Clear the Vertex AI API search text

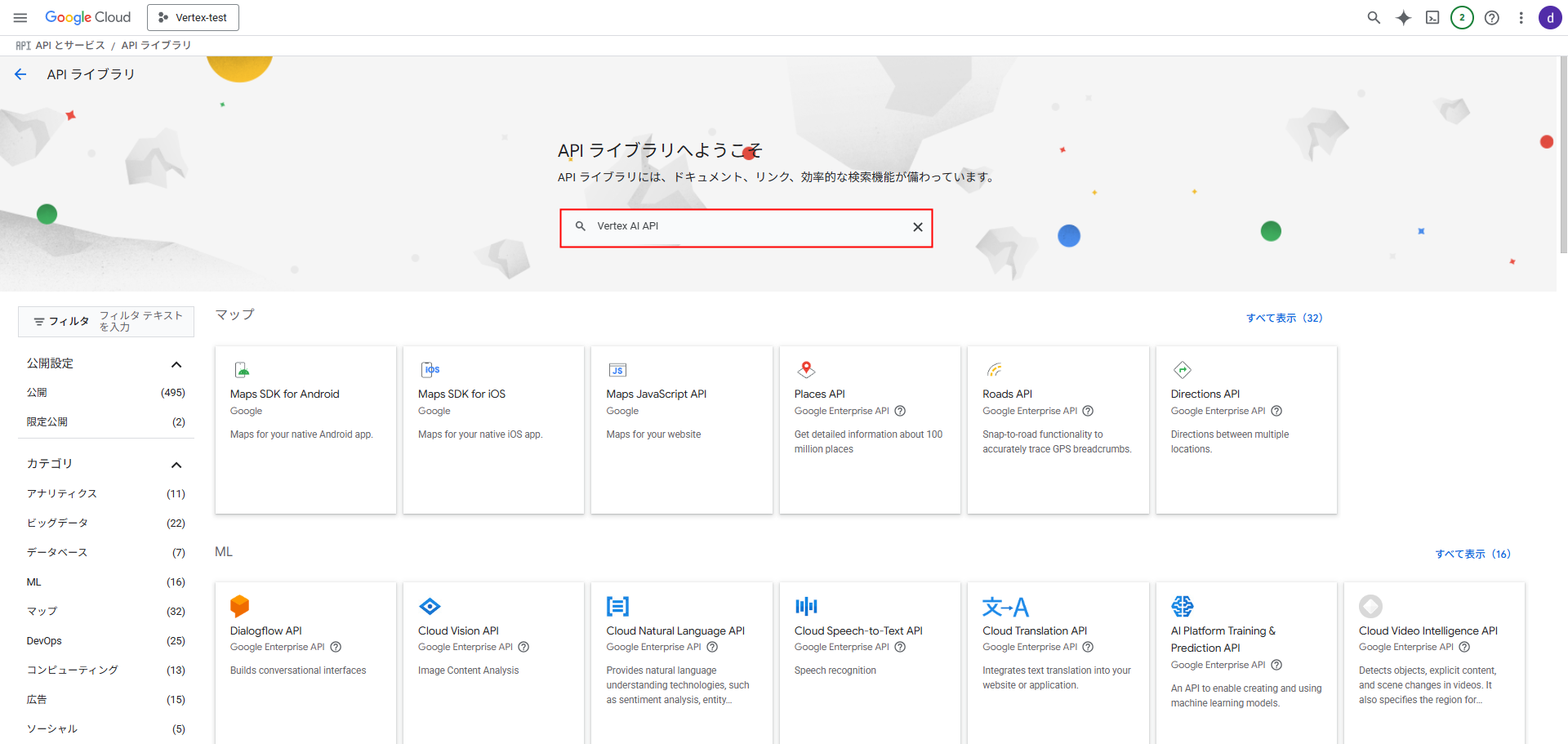[x=917, y=227]
